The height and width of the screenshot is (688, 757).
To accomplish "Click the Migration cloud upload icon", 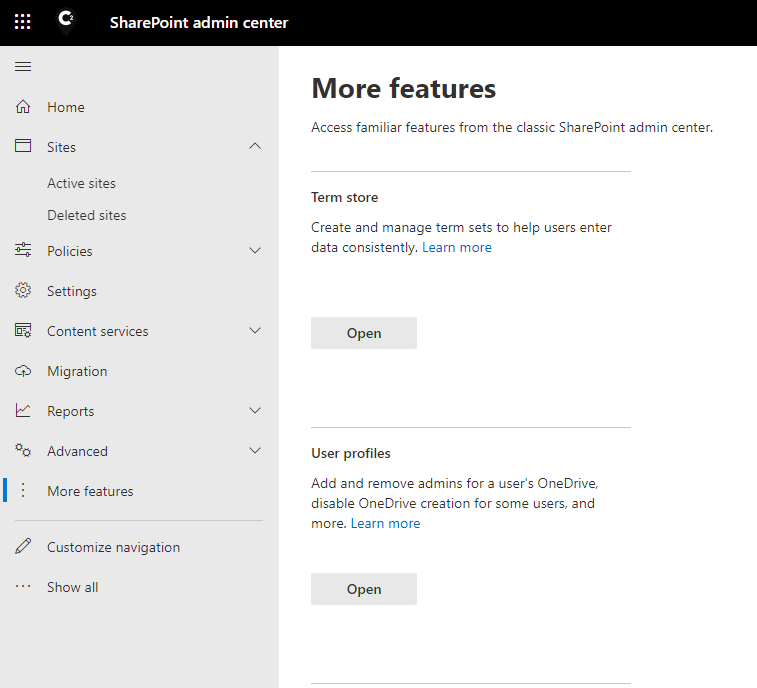I will coord(23,371).
